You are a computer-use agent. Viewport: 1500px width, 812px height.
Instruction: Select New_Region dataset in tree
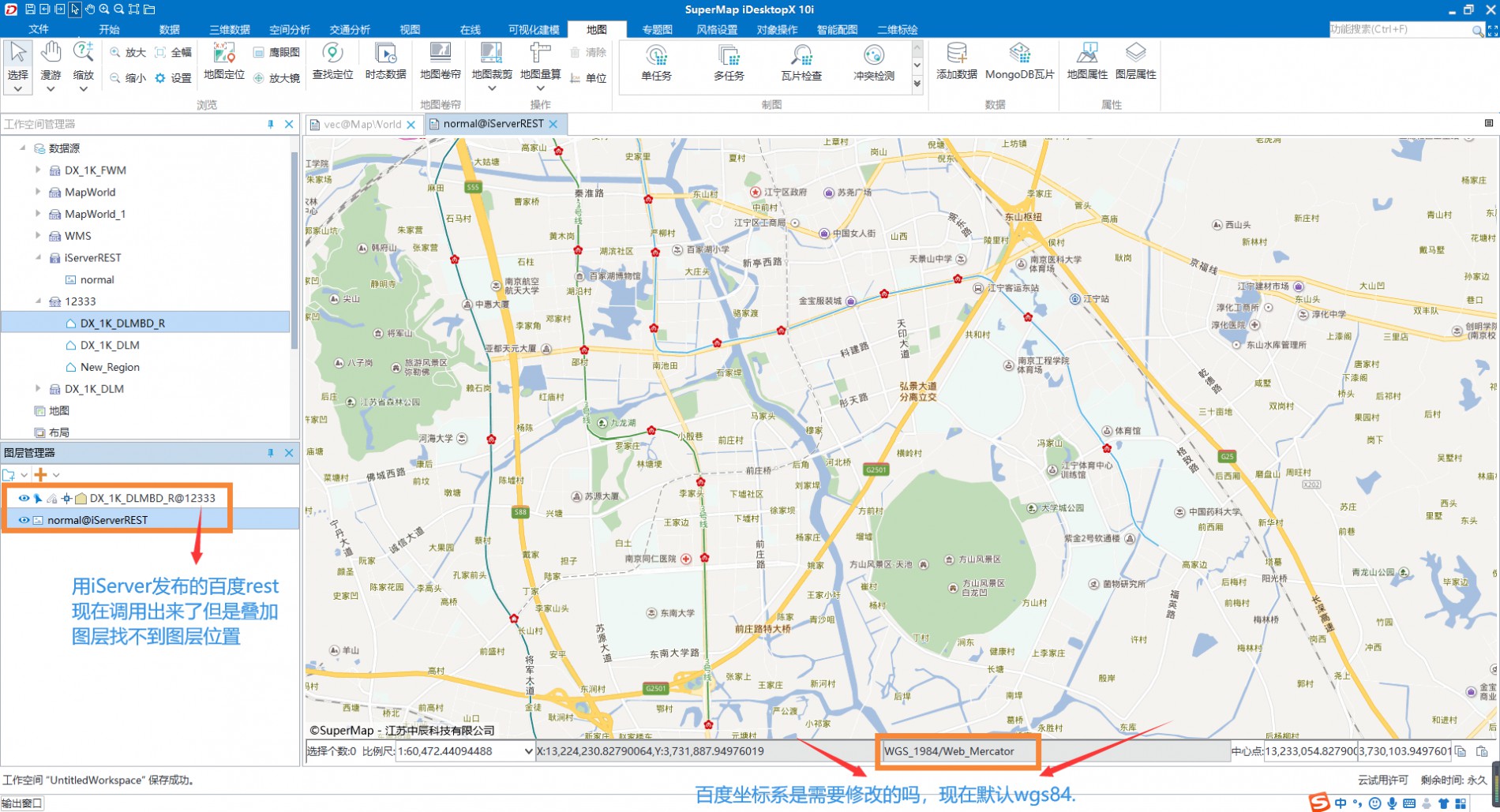[110, 367]
